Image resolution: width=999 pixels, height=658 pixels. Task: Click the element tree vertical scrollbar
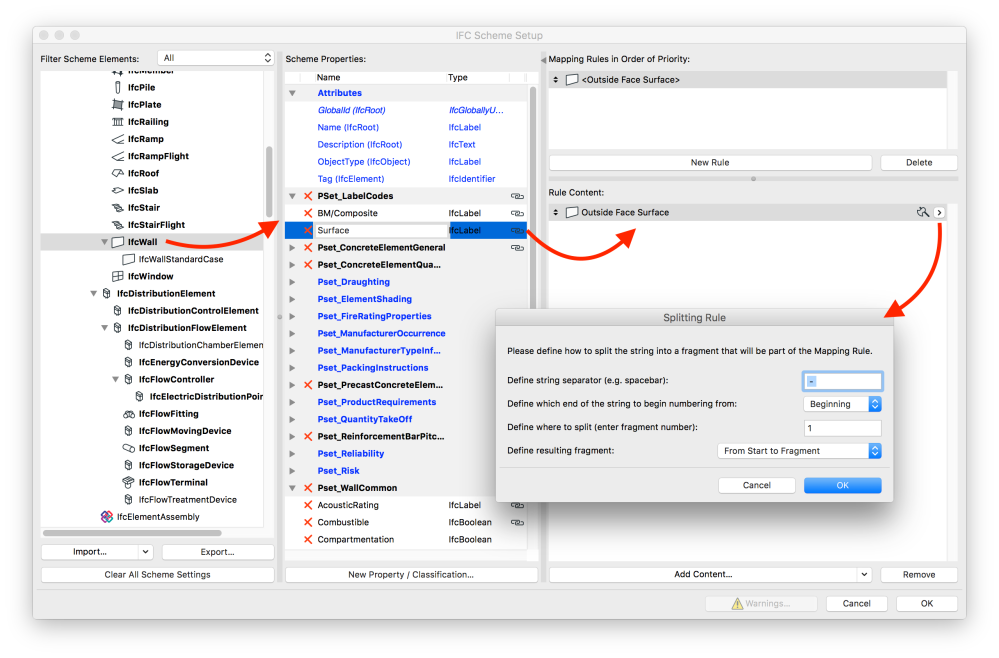click(269, 182)
